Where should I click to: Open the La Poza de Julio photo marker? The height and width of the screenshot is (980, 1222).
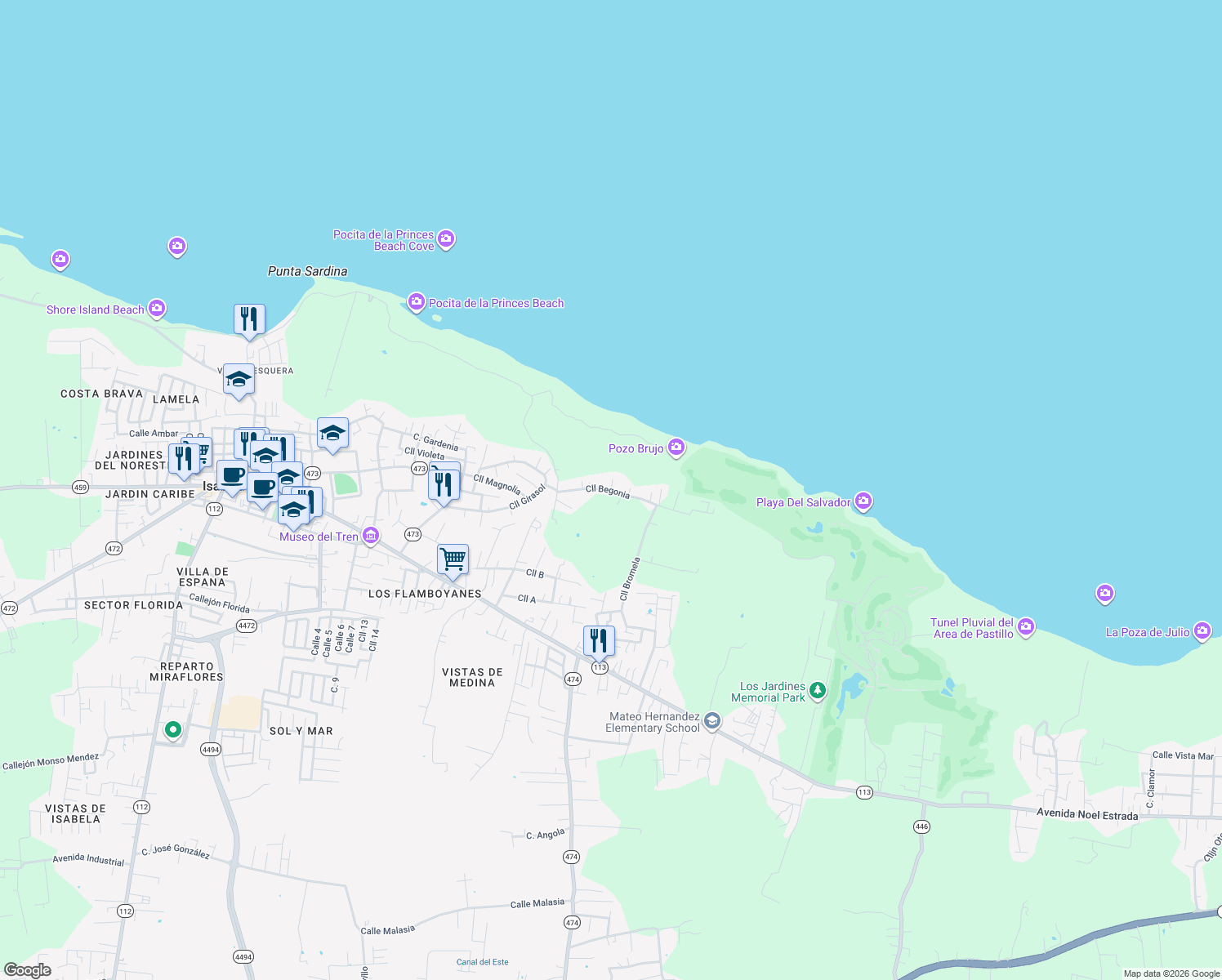coord(1202,631)
